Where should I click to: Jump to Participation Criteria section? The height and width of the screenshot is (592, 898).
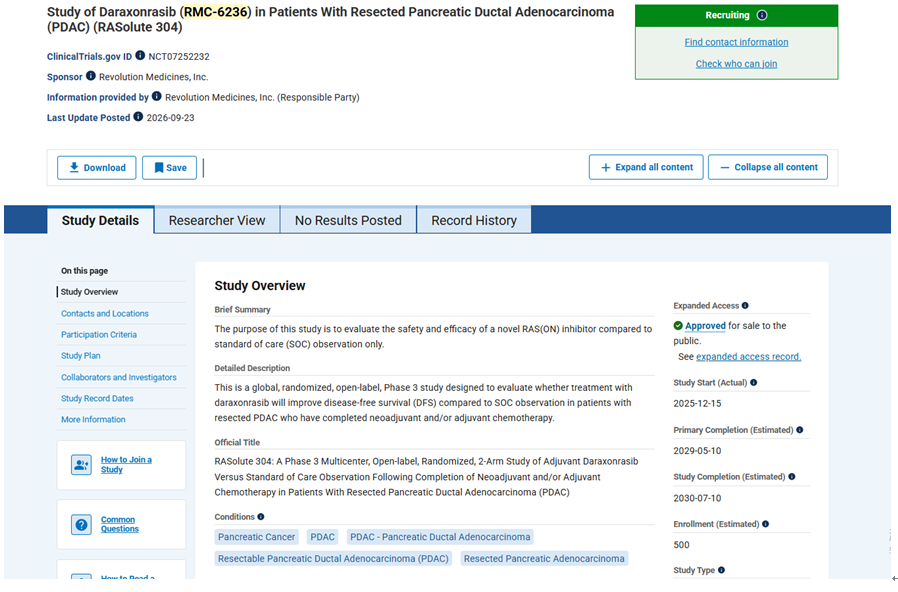[99, 335]
